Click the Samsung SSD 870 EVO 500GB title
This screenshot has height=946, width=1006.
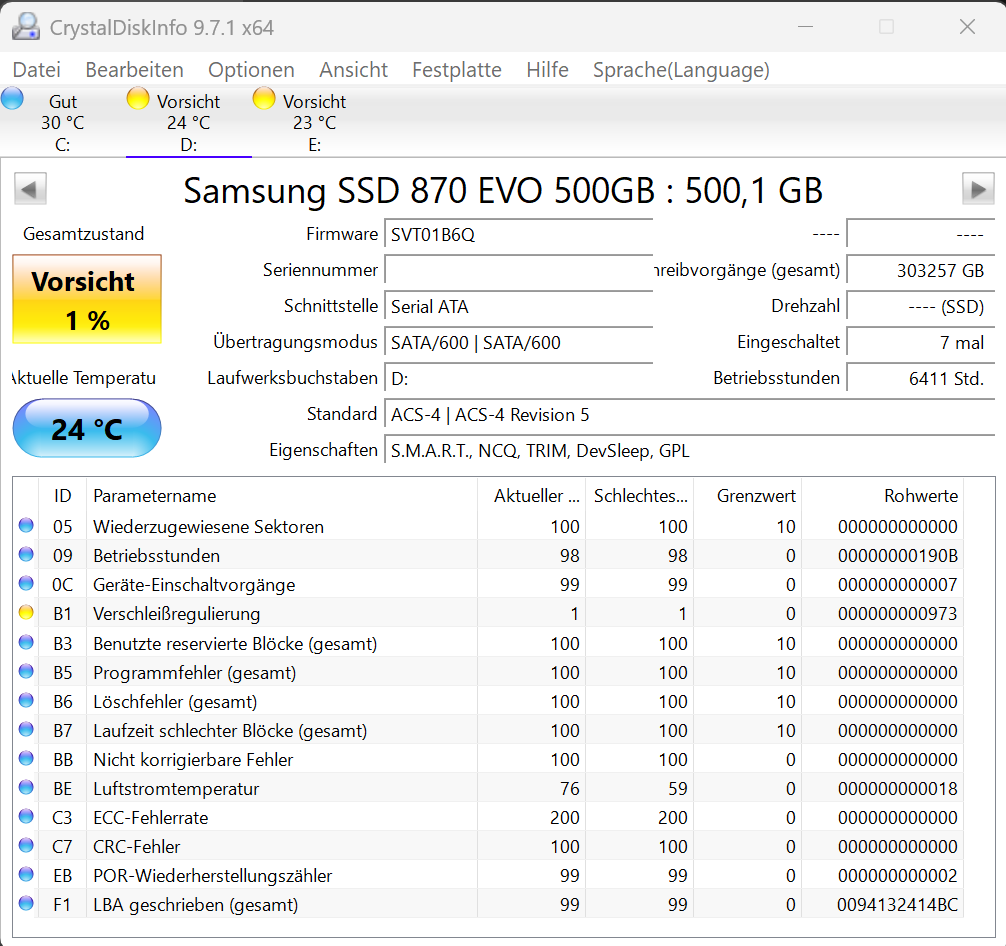[x=503, y=190]
